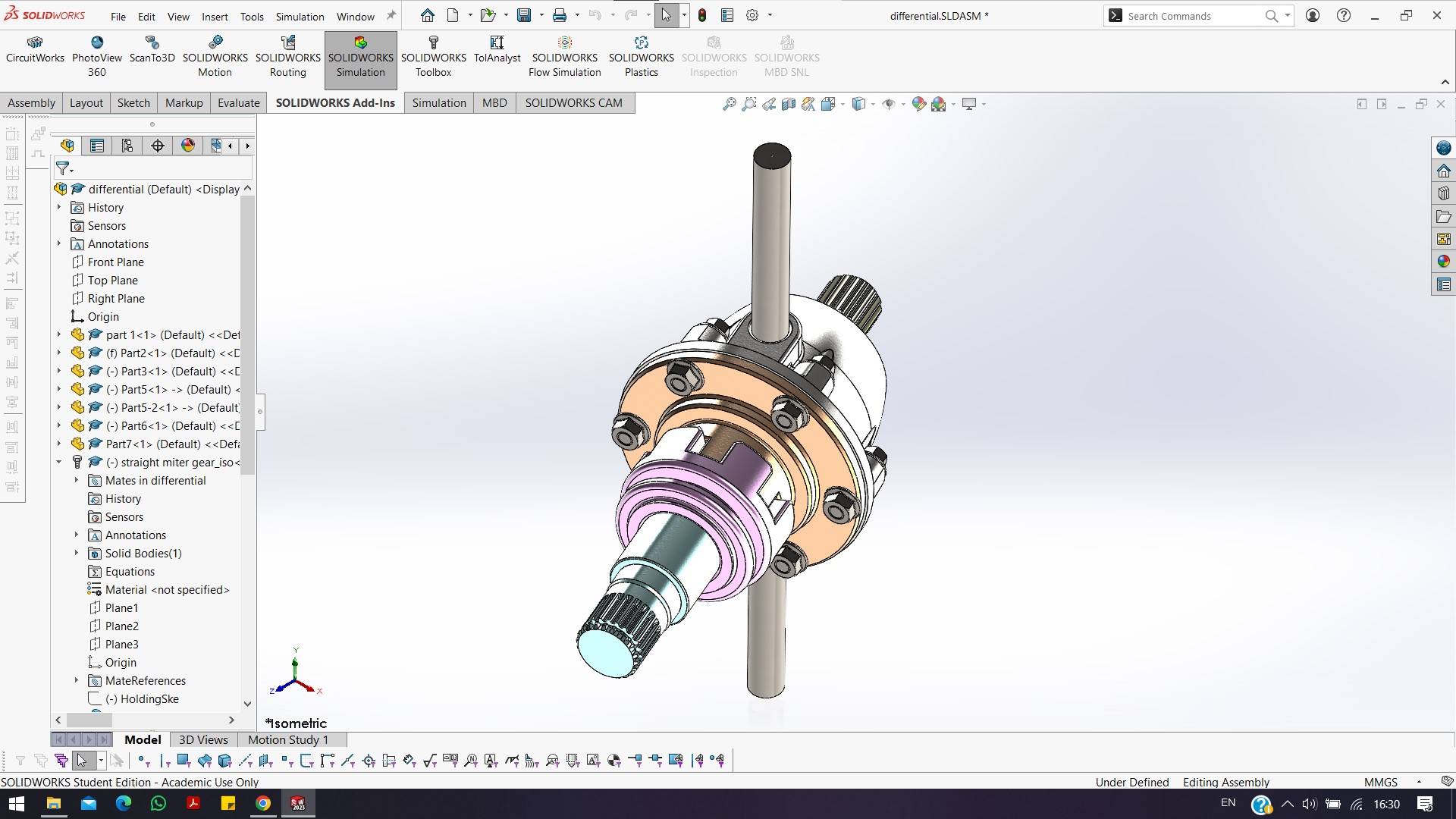Open SOLIDWORKS Resources in task pane
1456x819 pixels.
1444,171
